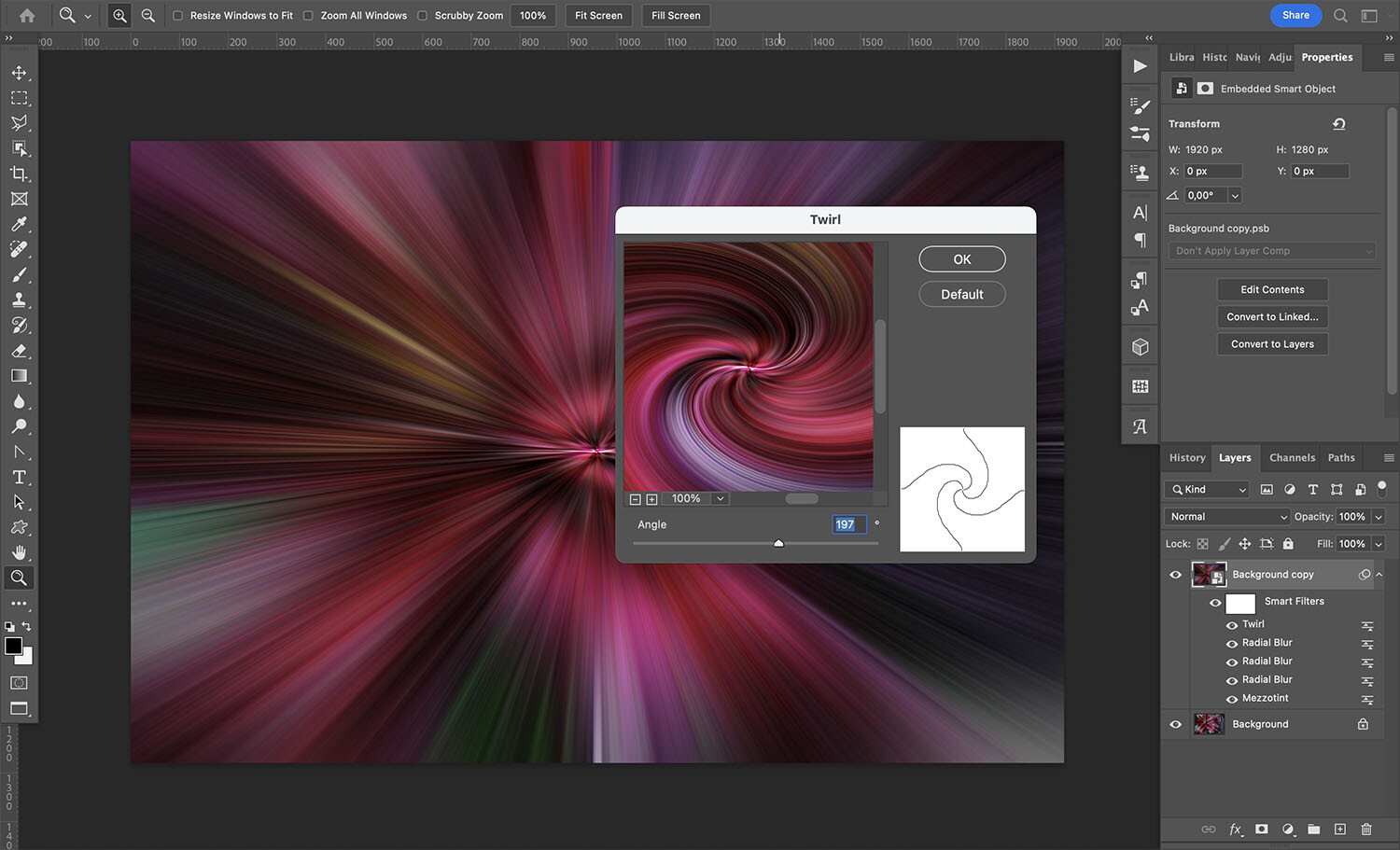The height and width of the screenshot is (850, 1400).
Task: Click the Background copy layer thumbnail
Action: (x=1209, y=574)
